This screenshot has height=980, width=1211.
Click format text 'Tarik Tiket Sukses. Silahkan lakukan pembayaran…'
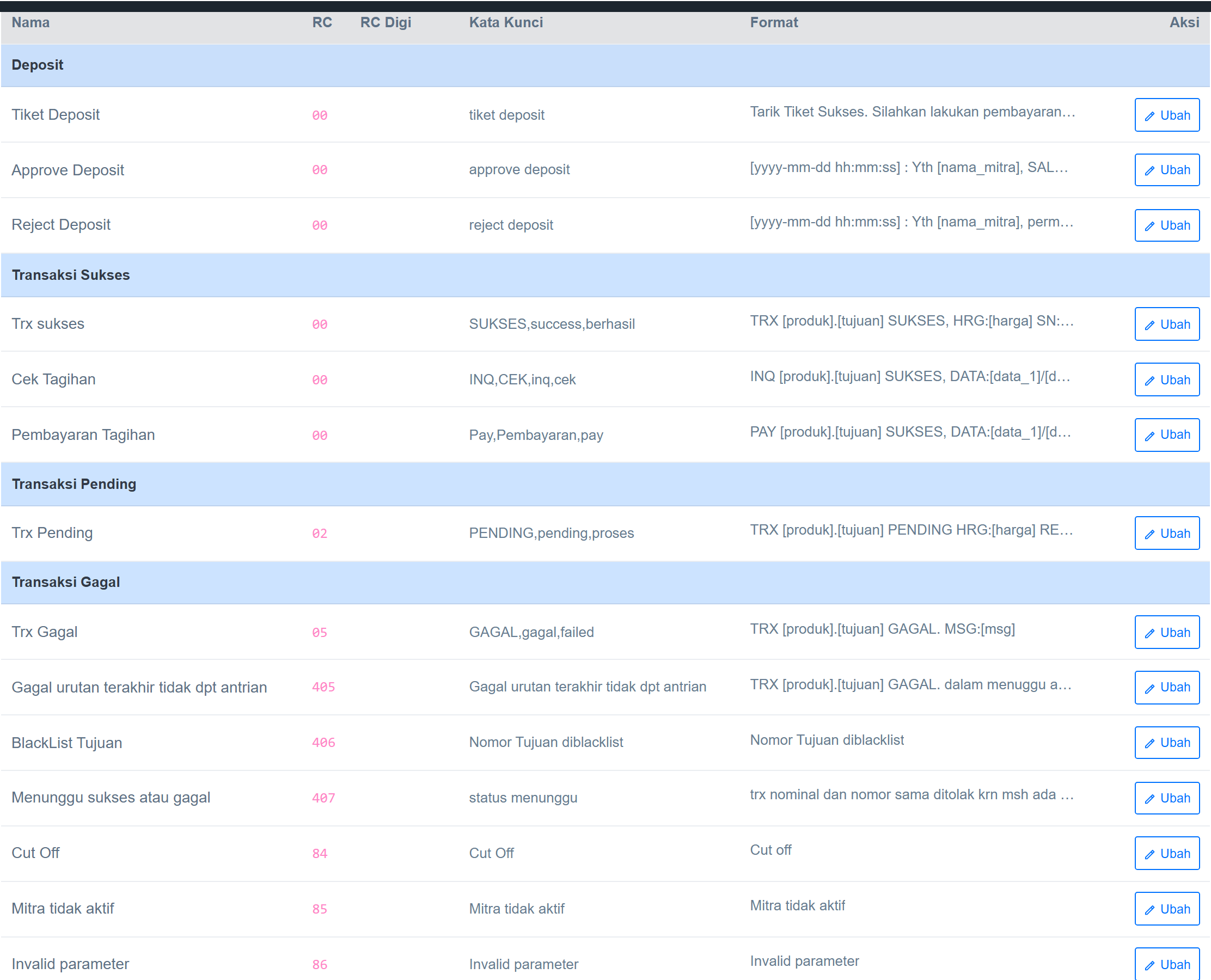[913, 112]
